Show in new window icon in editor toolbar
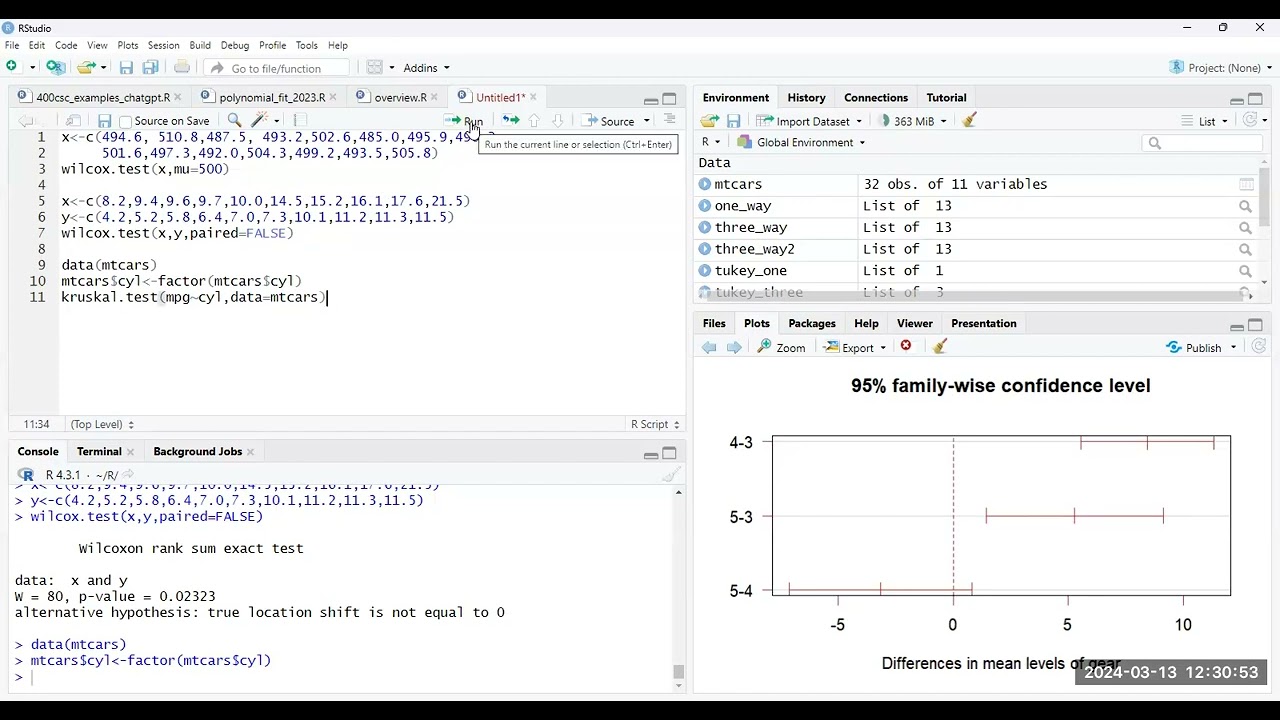Screen dimensions: 1280x720 pyautogui.click(x=73, y=121)
